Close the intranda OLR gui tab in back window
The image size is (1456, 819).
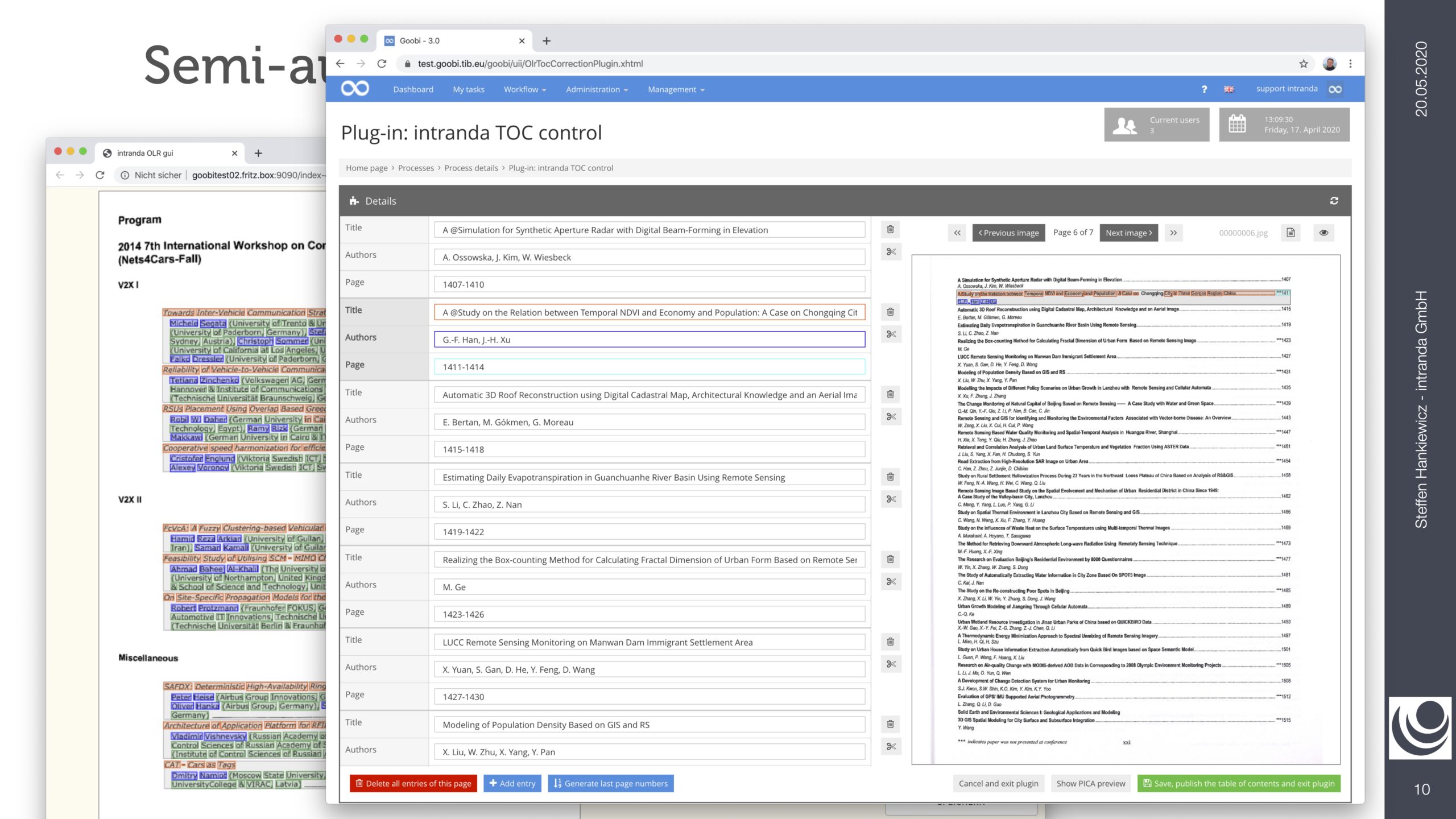[234, 153]
